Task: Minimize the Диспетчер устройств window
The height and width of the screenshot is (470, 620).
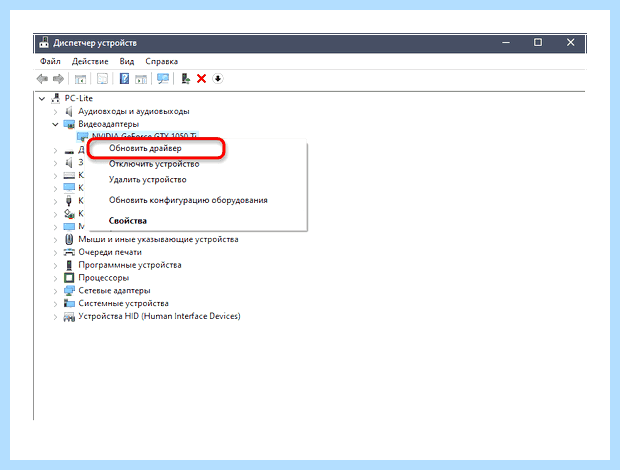Action: tap(506, 42)
